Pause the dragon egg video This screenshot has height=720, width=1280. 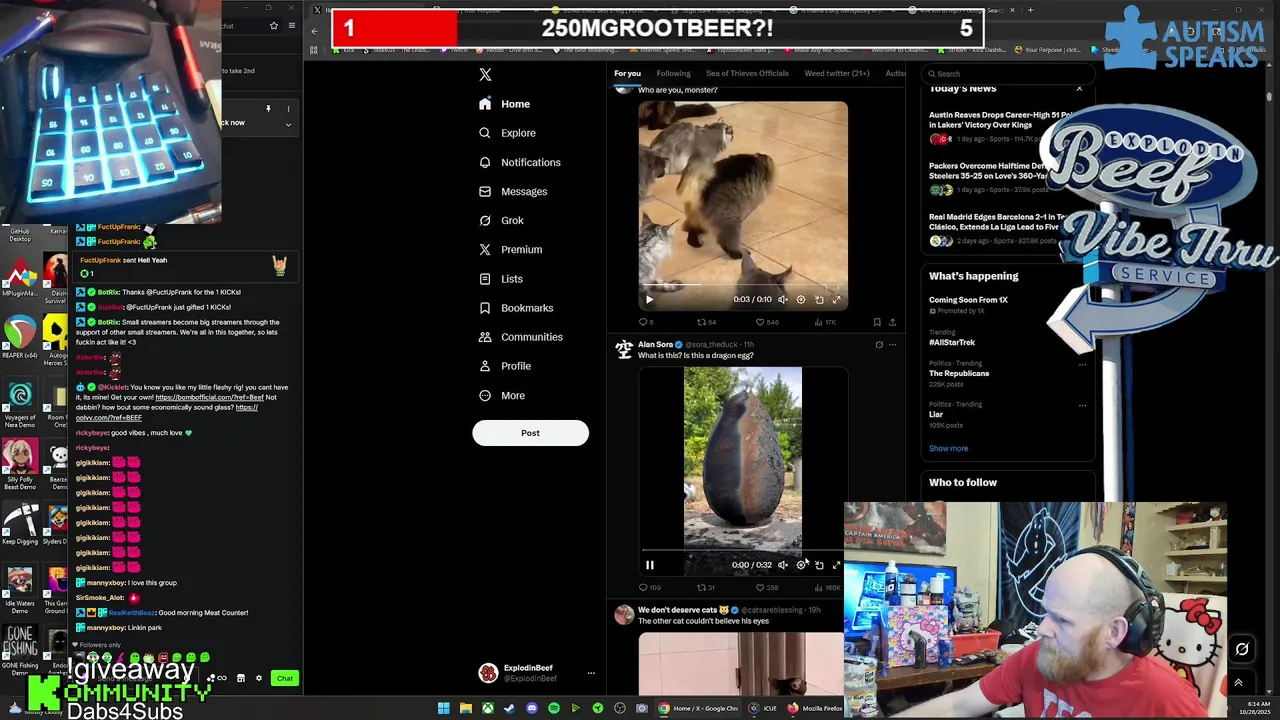[x=649, y=565]
